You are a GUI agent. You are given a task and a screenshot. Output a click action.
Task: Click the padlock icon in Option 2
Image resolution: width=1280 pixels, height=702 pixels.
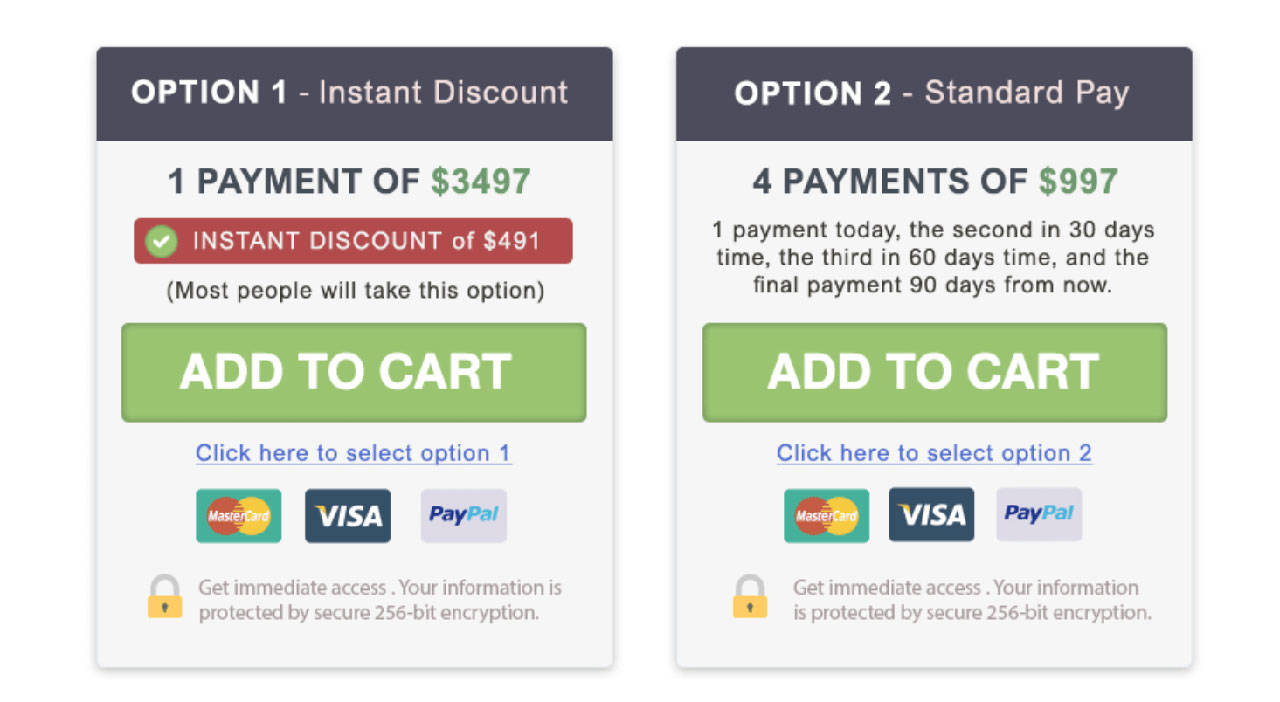click(749, 596)
